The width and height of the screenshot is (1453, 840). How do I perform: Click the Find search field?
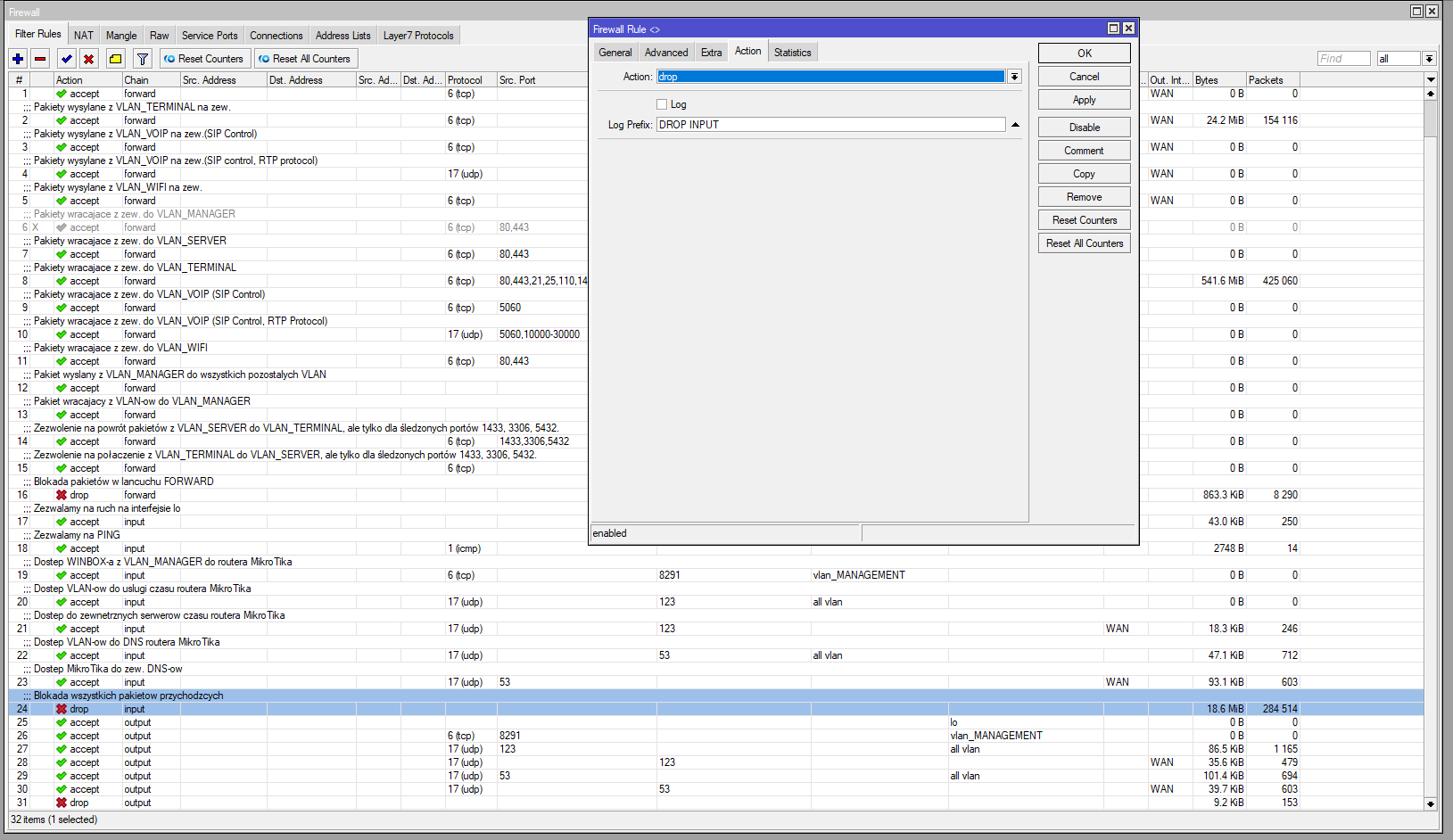(x=1342, y=59)
